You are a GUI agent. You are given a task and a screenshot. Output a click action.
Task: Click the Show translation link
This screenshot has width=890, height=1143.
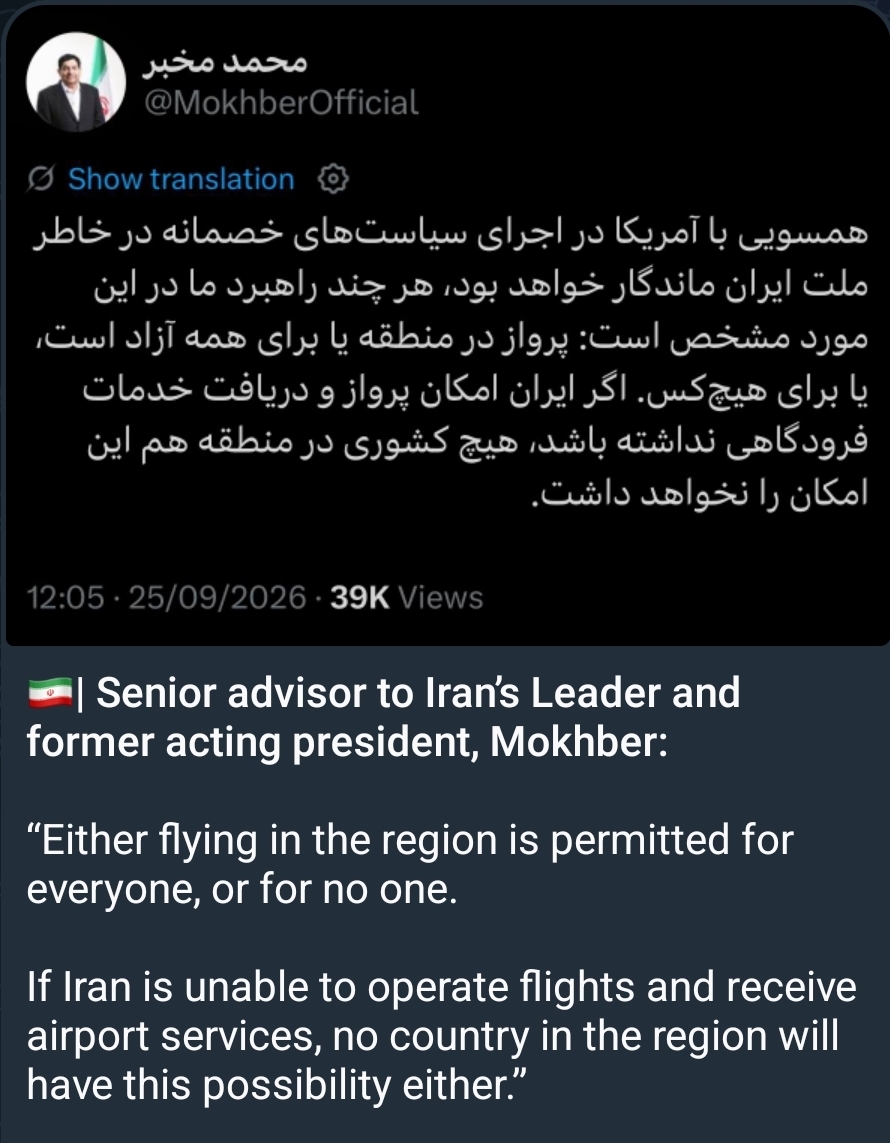pyautogui.click(x=181, y=179)
